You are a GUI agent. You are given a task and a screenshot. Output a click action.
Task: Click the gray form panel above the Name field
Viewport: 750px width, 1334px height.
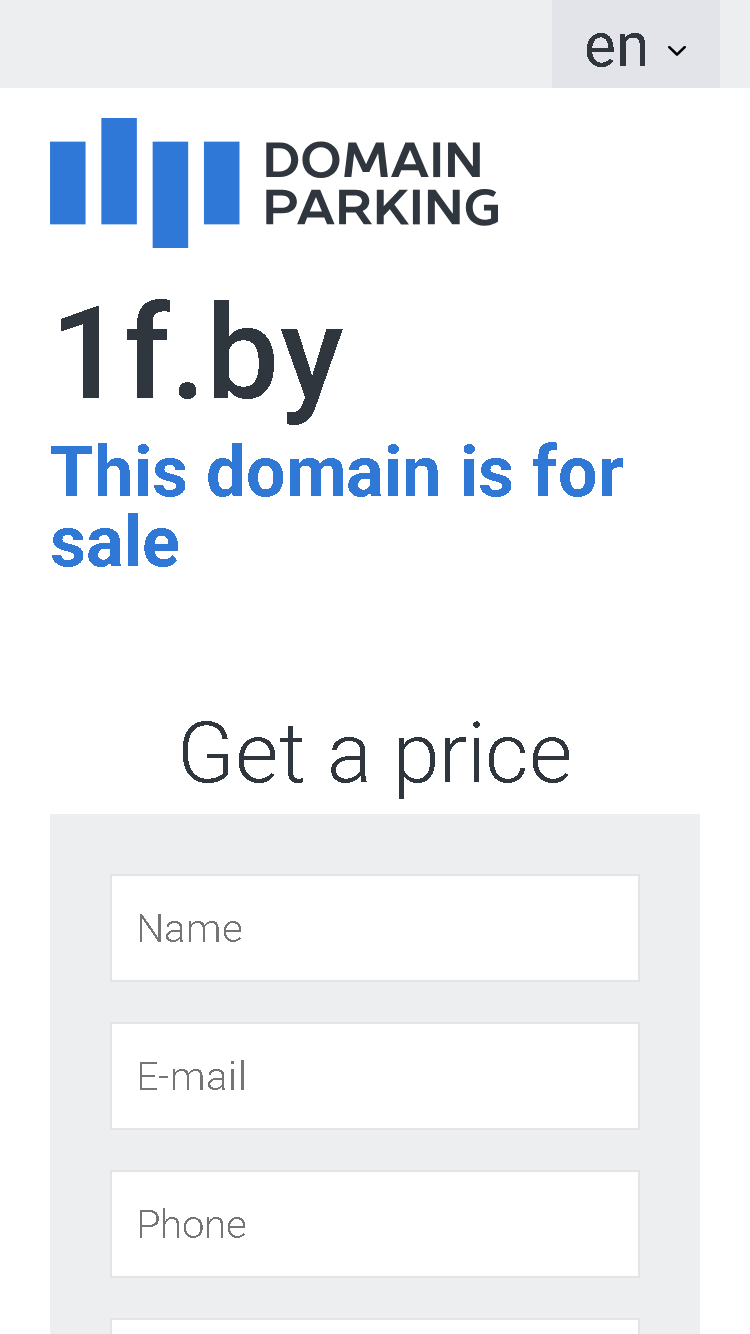click(x=375, y=844)
